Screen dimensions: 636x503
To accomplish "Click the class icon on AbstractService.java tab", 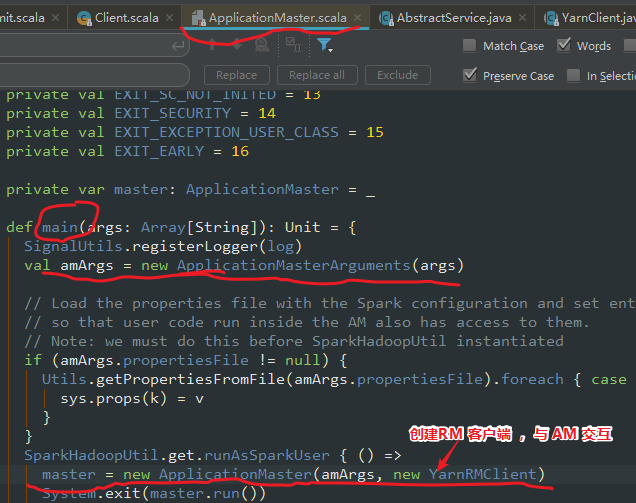I will pyautogui.click(x=386, y=18).
